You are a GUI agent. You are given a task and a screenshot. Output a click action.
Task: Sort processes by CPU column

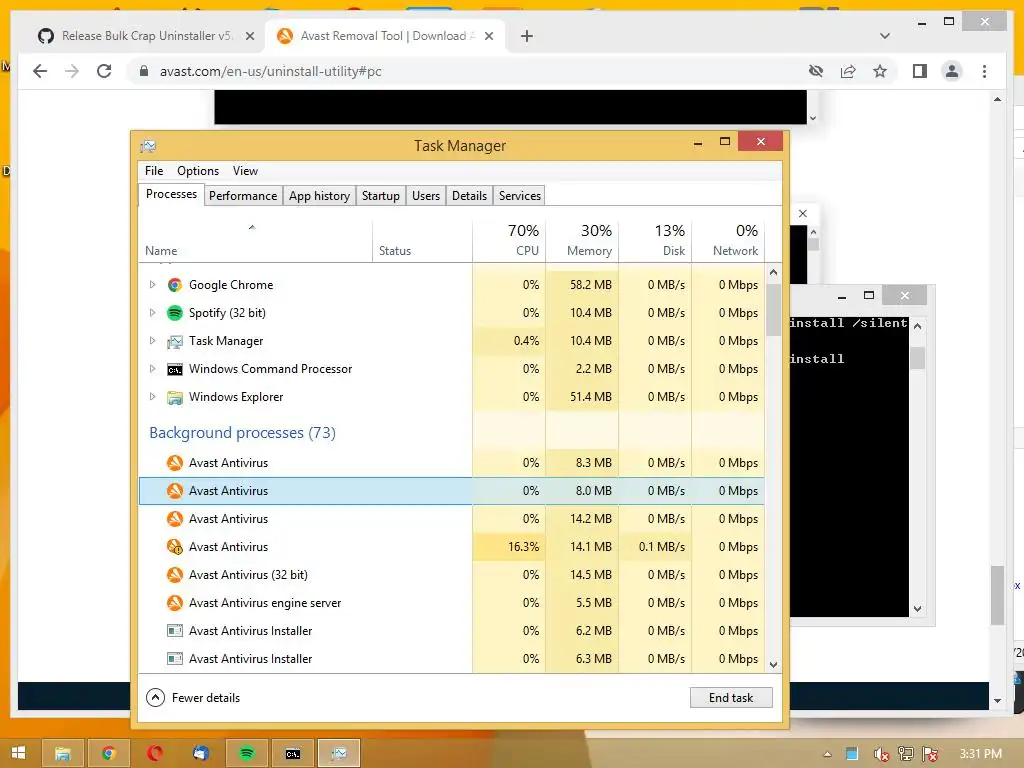[509, 240]
